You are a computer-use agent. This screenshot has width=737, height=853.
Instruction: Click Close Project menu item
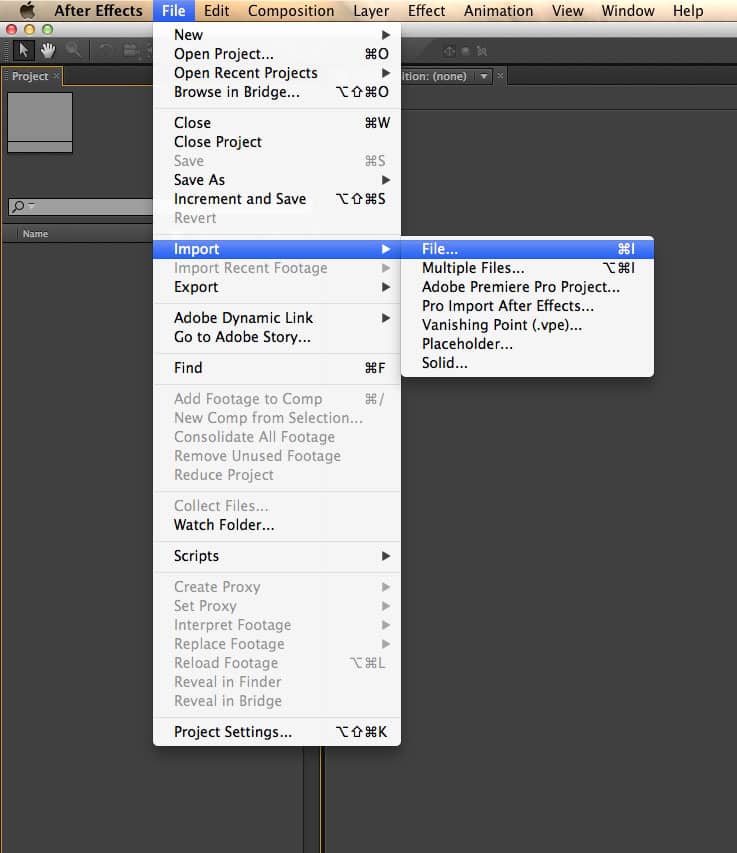[x=277, y=142]
